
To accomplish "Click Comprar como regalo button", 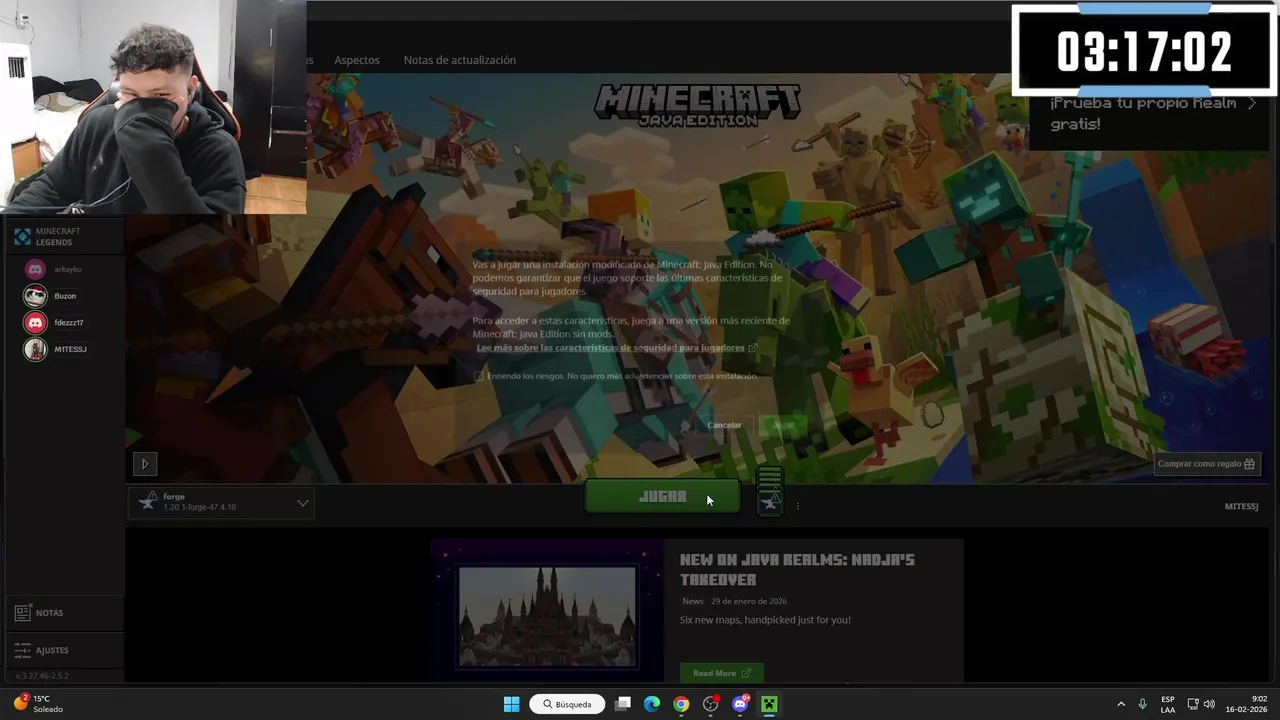I will [1206, 464].
